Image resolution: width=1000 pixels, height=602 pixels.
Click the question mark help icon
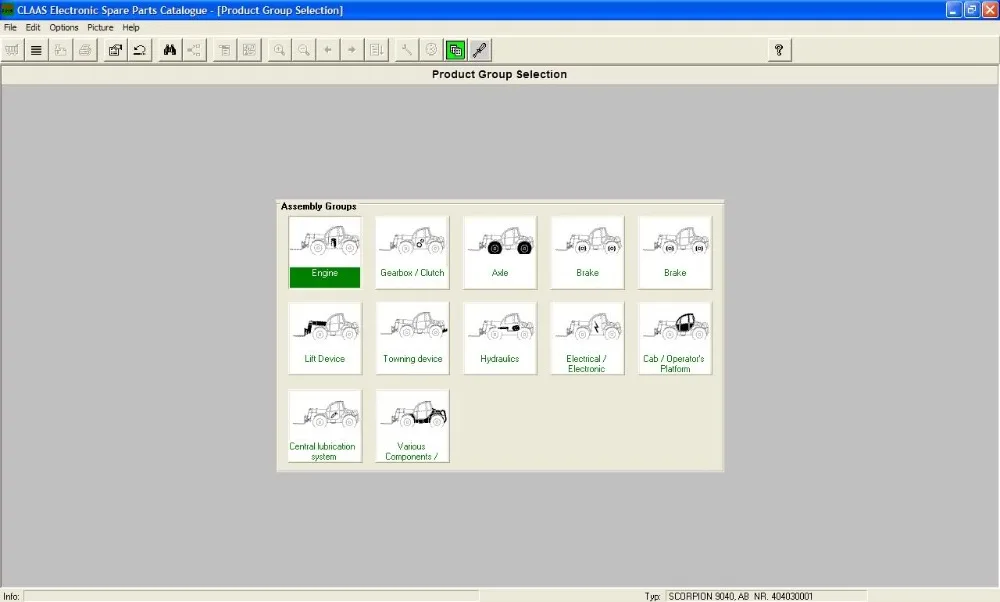click(779, 50)
